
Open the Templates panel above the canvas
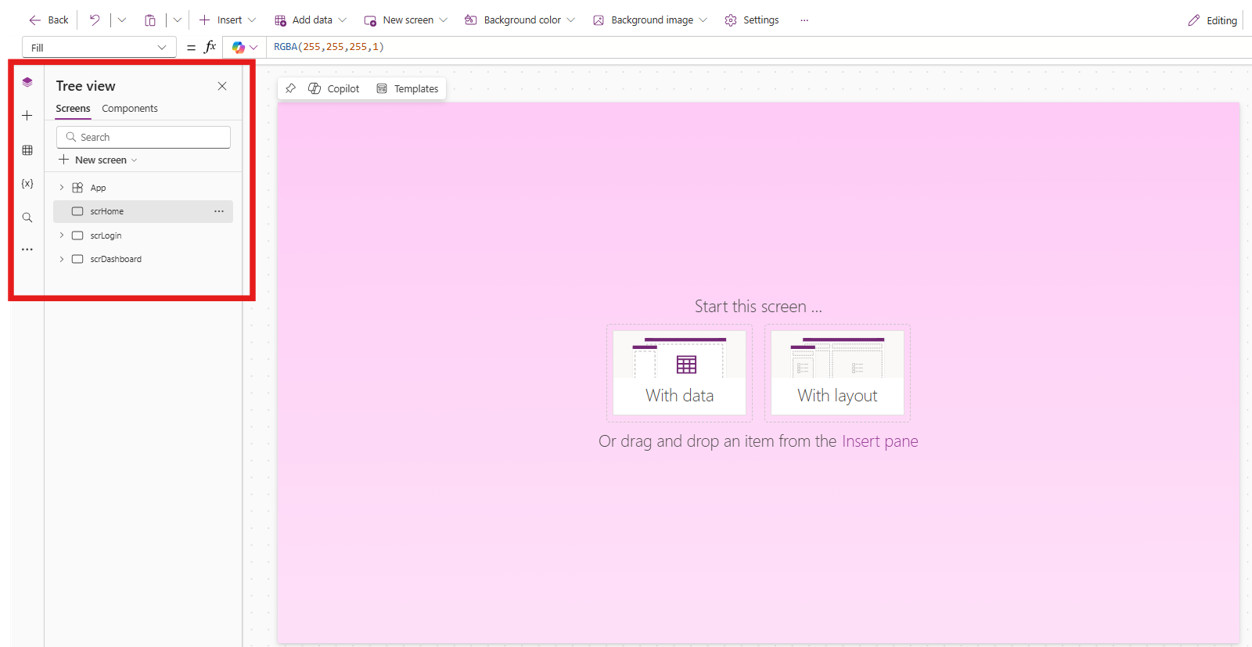407,88
